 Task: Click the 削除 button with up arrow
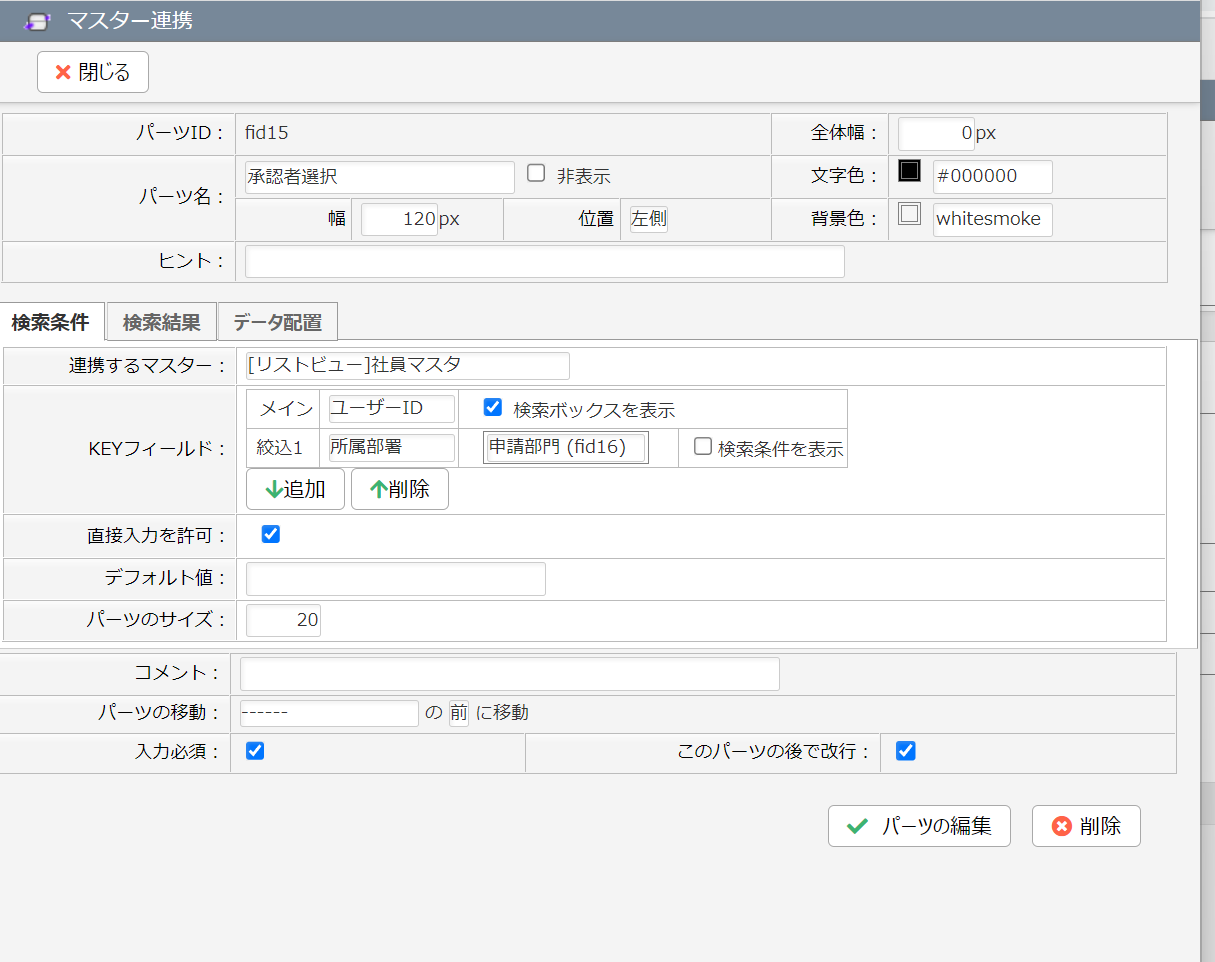pos(400,489)
